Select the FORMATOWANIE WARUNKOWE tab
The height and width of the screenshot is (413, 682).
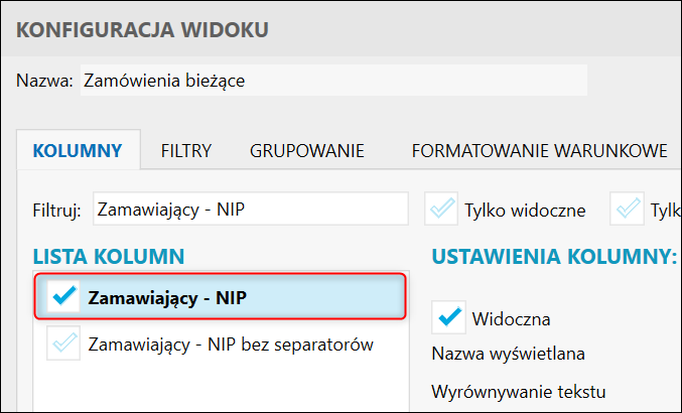(x=539, y=151)
